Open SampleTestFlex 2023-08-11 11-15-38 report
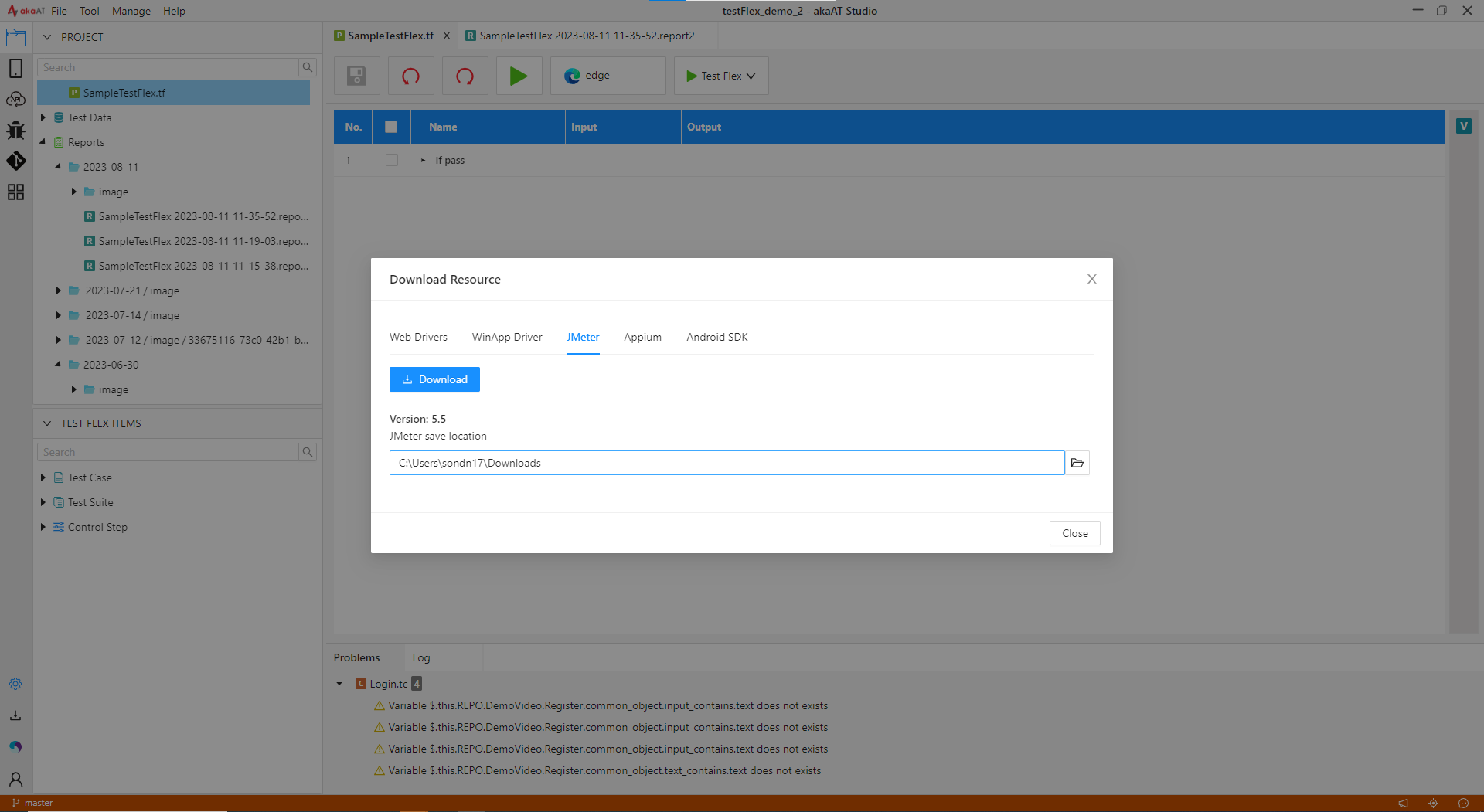The image size is (1484, 812). pyautogui.click(x=196, y=266)
